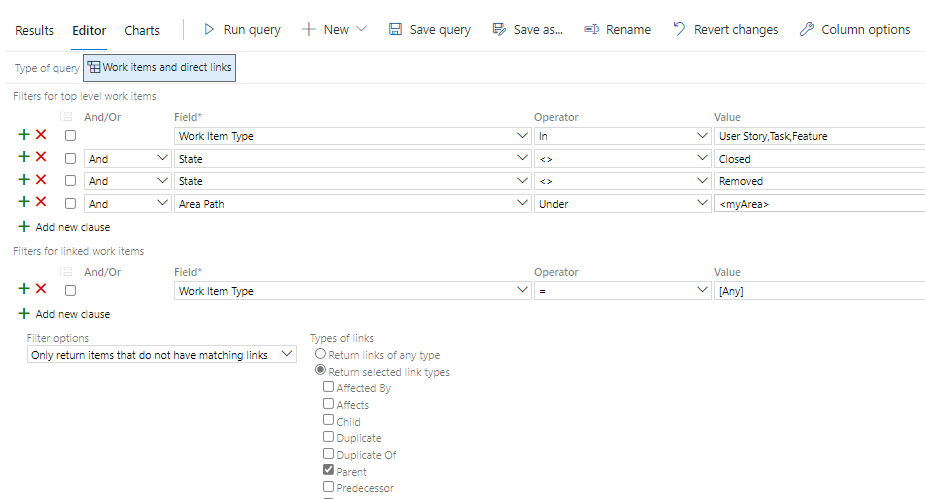Viewport: 925px width, 499px height.
Task: Click the User Story,Task,Feature value field
Action: point(819,136)
